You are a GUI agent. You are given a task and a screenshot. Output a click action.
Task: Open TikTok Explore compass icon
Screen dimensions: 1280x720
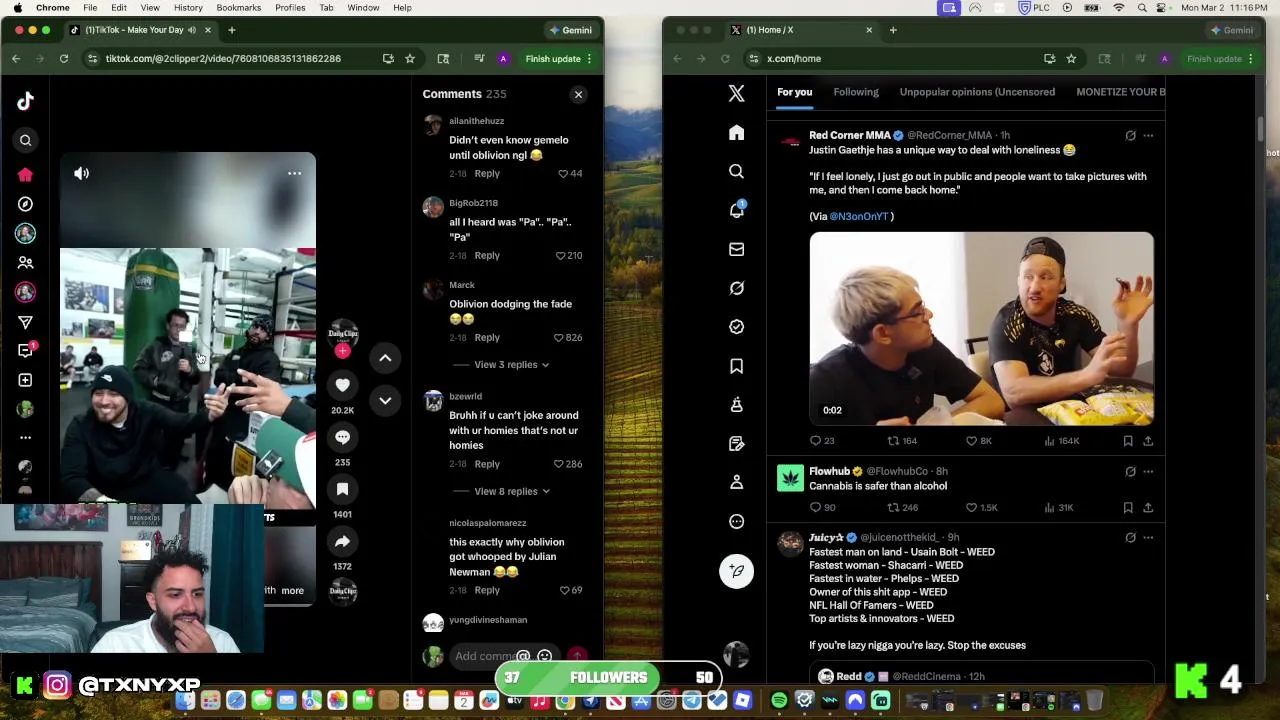coord(26,204)
